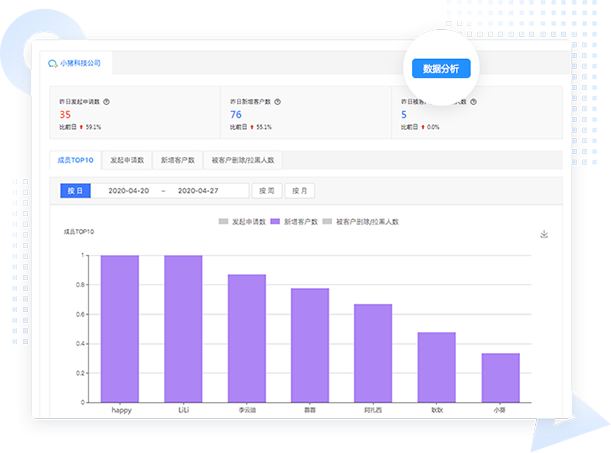Click the 76 new customers value
This screenshot has width=611, height=453.
click(x=237, y=115)
